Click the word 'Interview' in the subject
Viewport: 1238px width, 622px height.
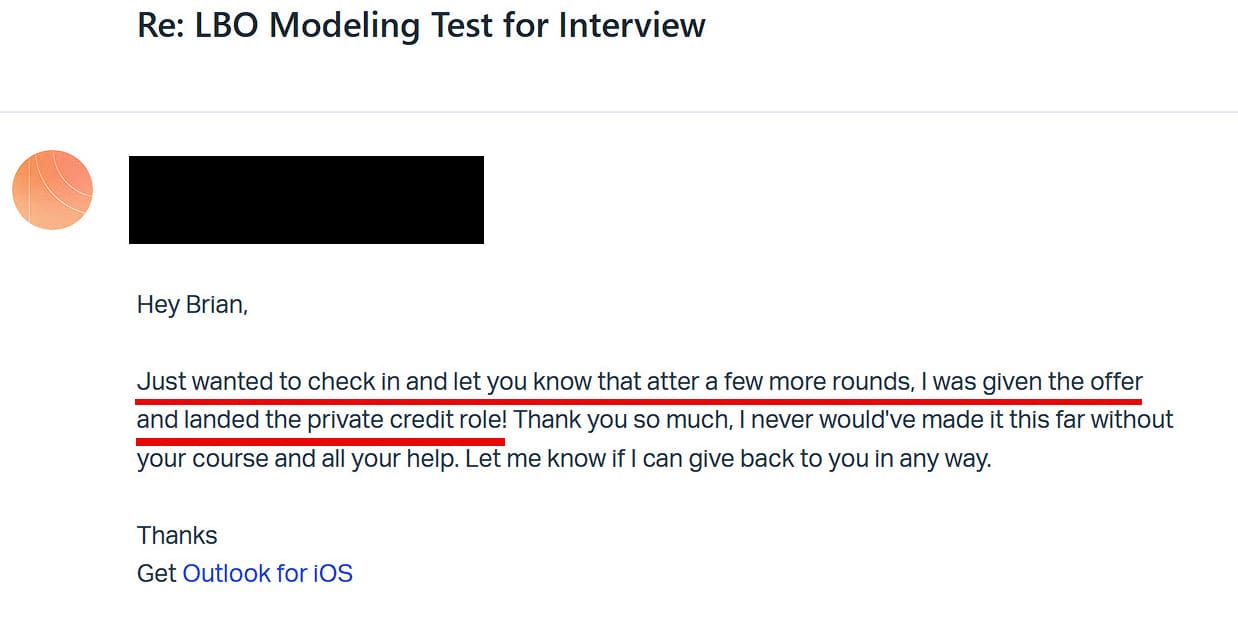click(x=631, y=25)
